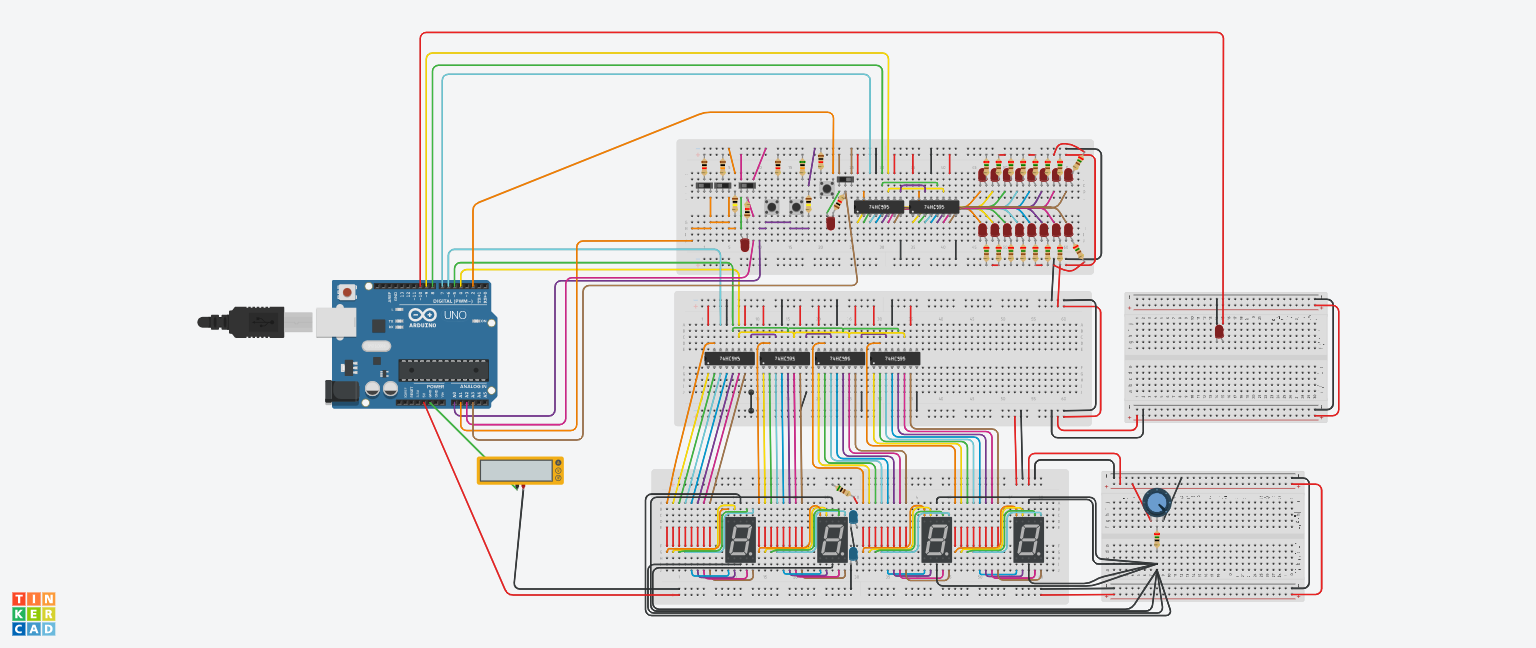Screen dimensions: 1536x648
Task: Select the lone red LED on the right-middle breadboard
Action: pos(1222,330)
